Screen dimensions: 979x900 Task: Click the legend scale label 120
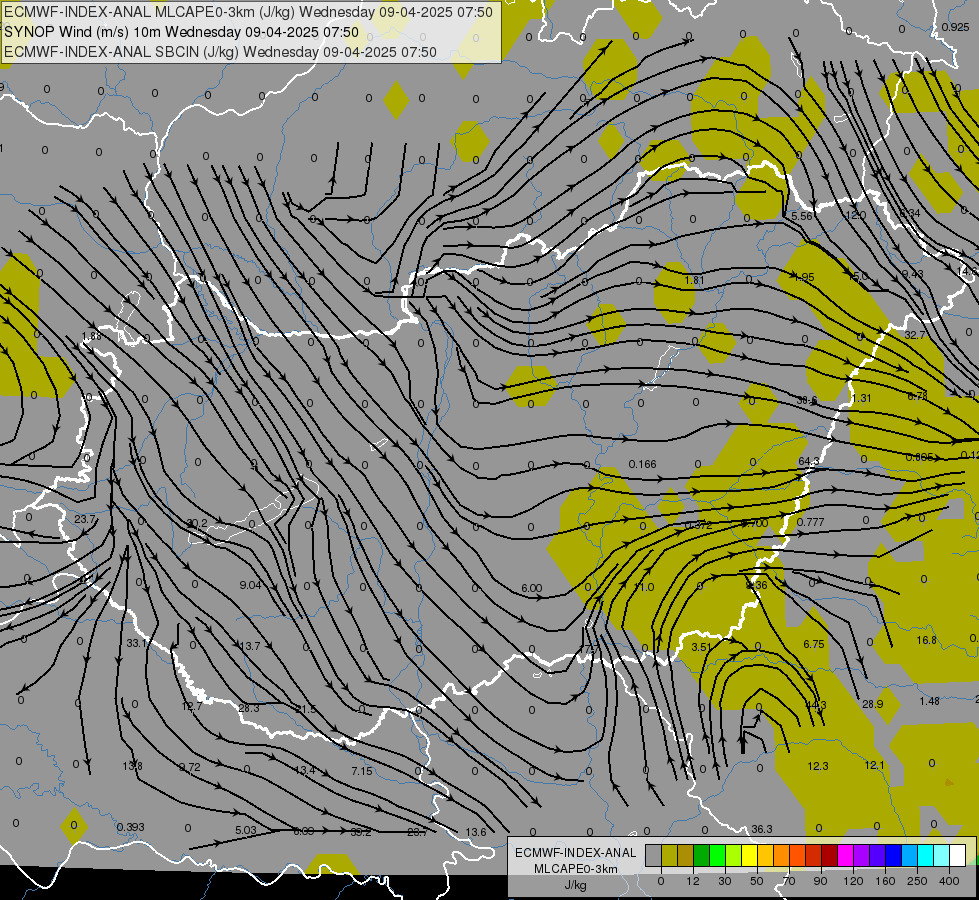coord(852,881)
